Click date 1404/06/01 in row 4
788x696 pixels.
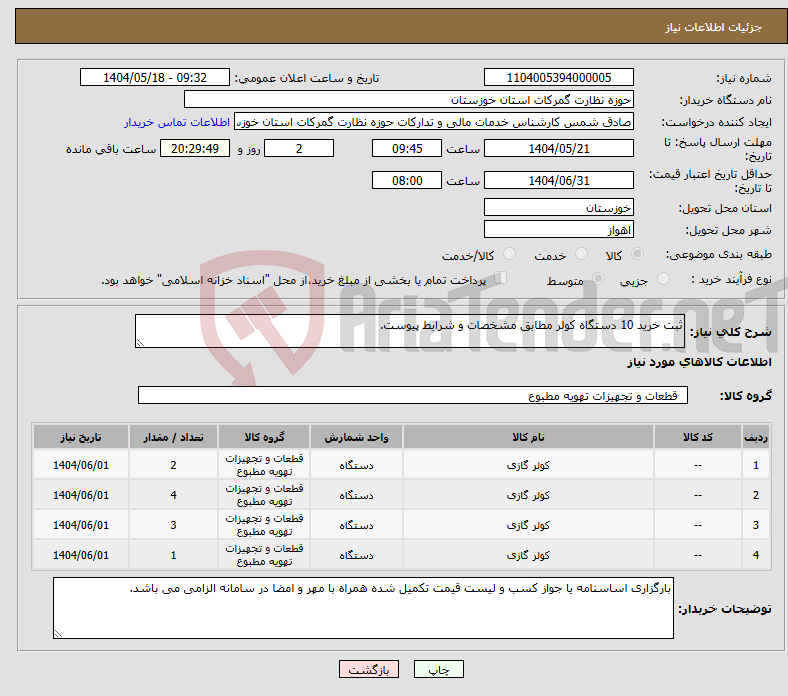(x=81, y=555)
